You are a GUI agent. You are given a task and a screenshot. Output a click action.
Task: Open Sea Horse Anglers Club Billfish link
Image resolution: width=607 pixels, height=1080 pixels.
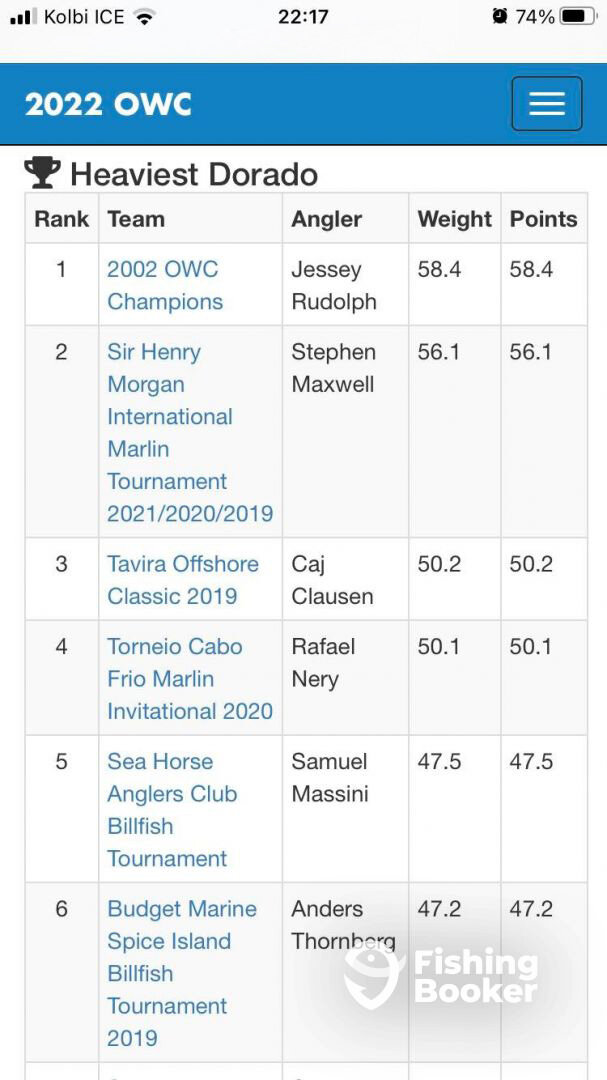[172, 810]
